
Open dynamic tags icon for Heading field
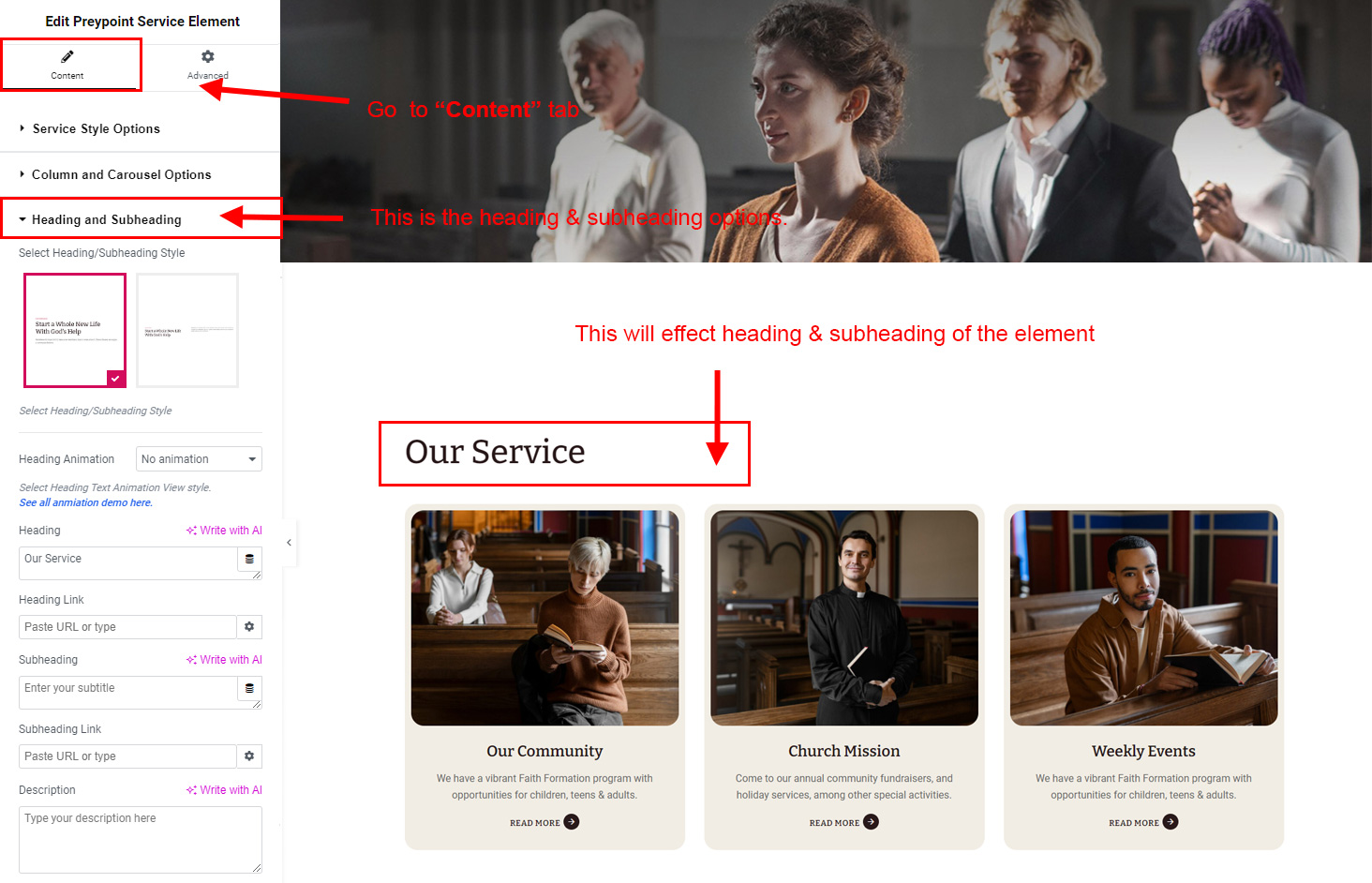pyautogui.click(x=249, y=559)
